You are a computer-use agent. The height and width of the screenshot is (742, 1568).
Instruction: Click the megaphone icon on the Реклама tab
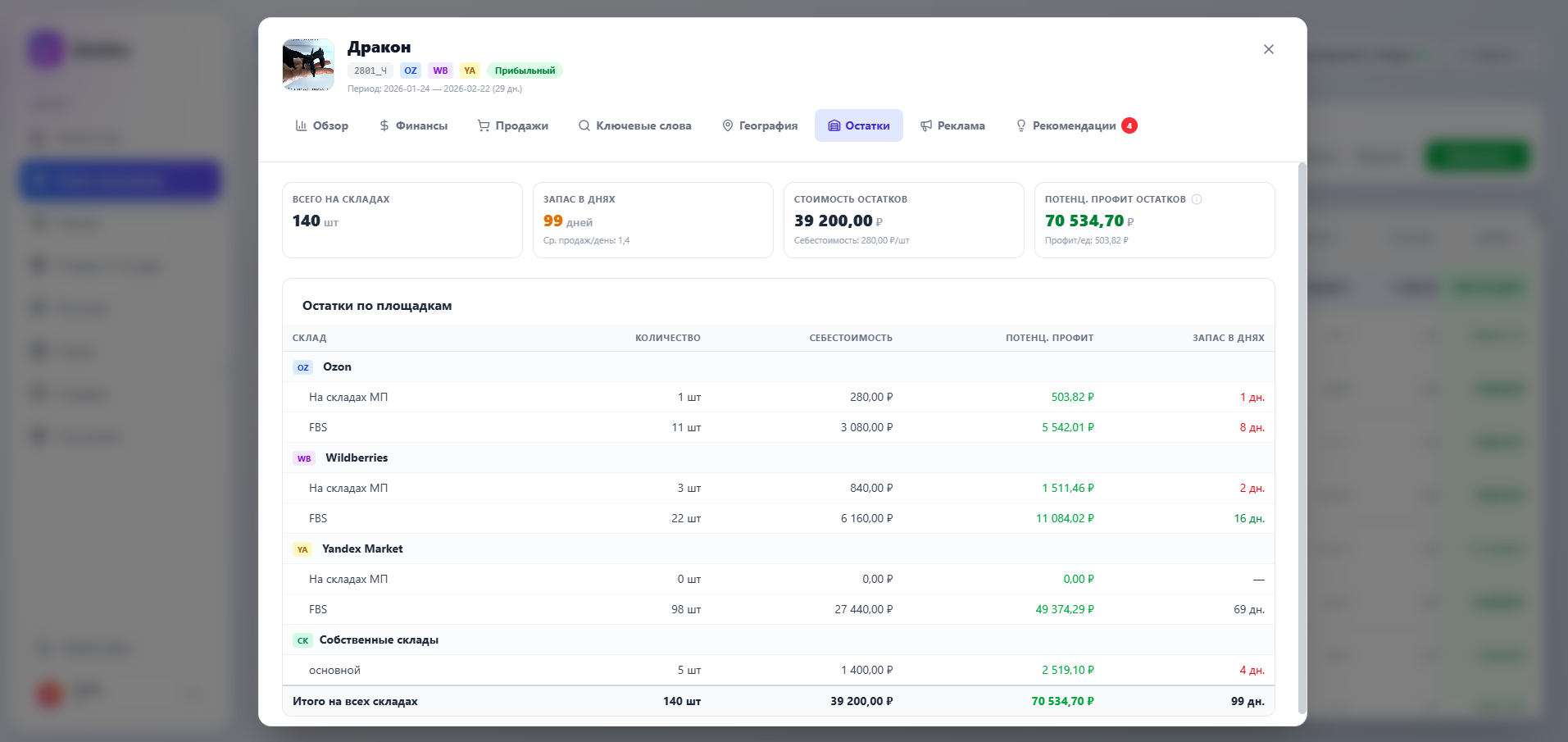(925, 125)
